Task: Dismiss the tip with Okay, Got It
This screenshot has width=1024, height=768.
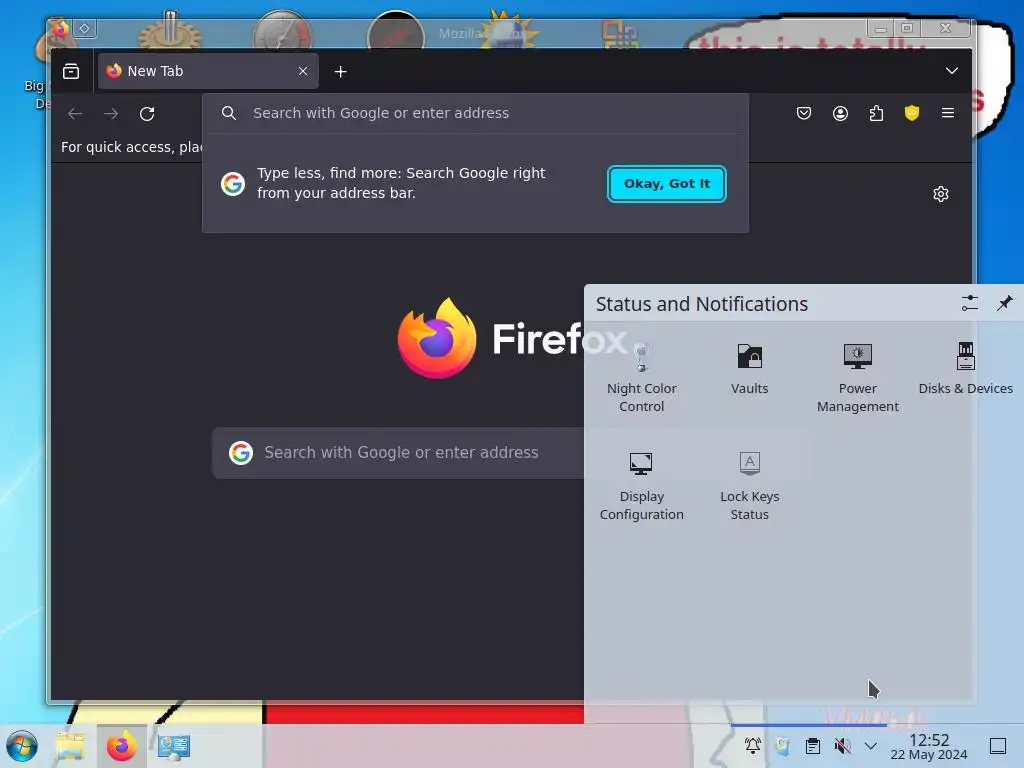Action: 667,184
